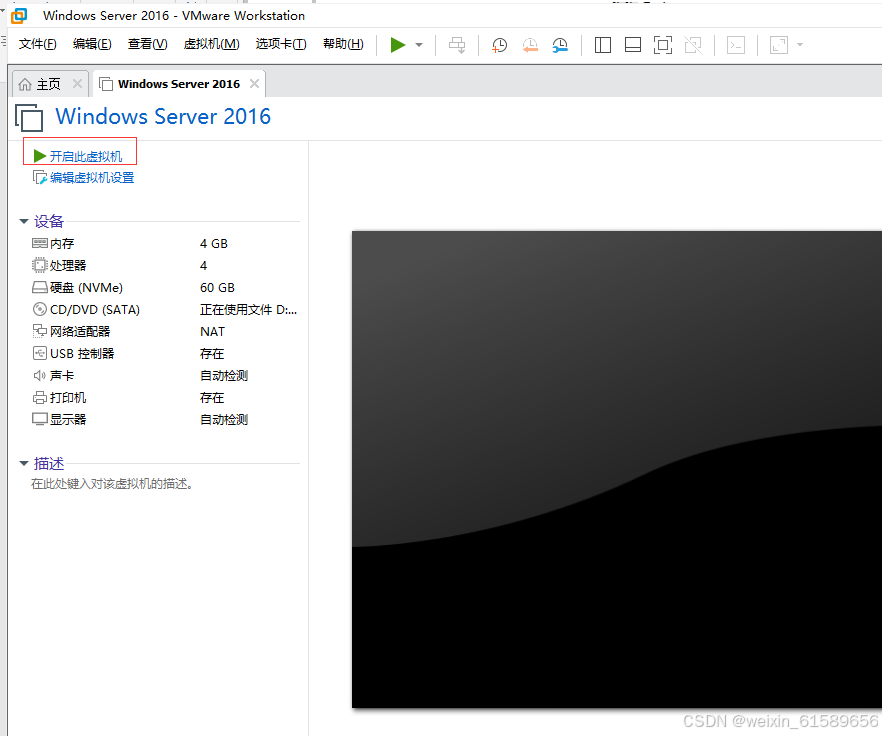The height and width of the screenshot is (736, 882).
Task: Open the 查看(V) menu
Action: 147,44
